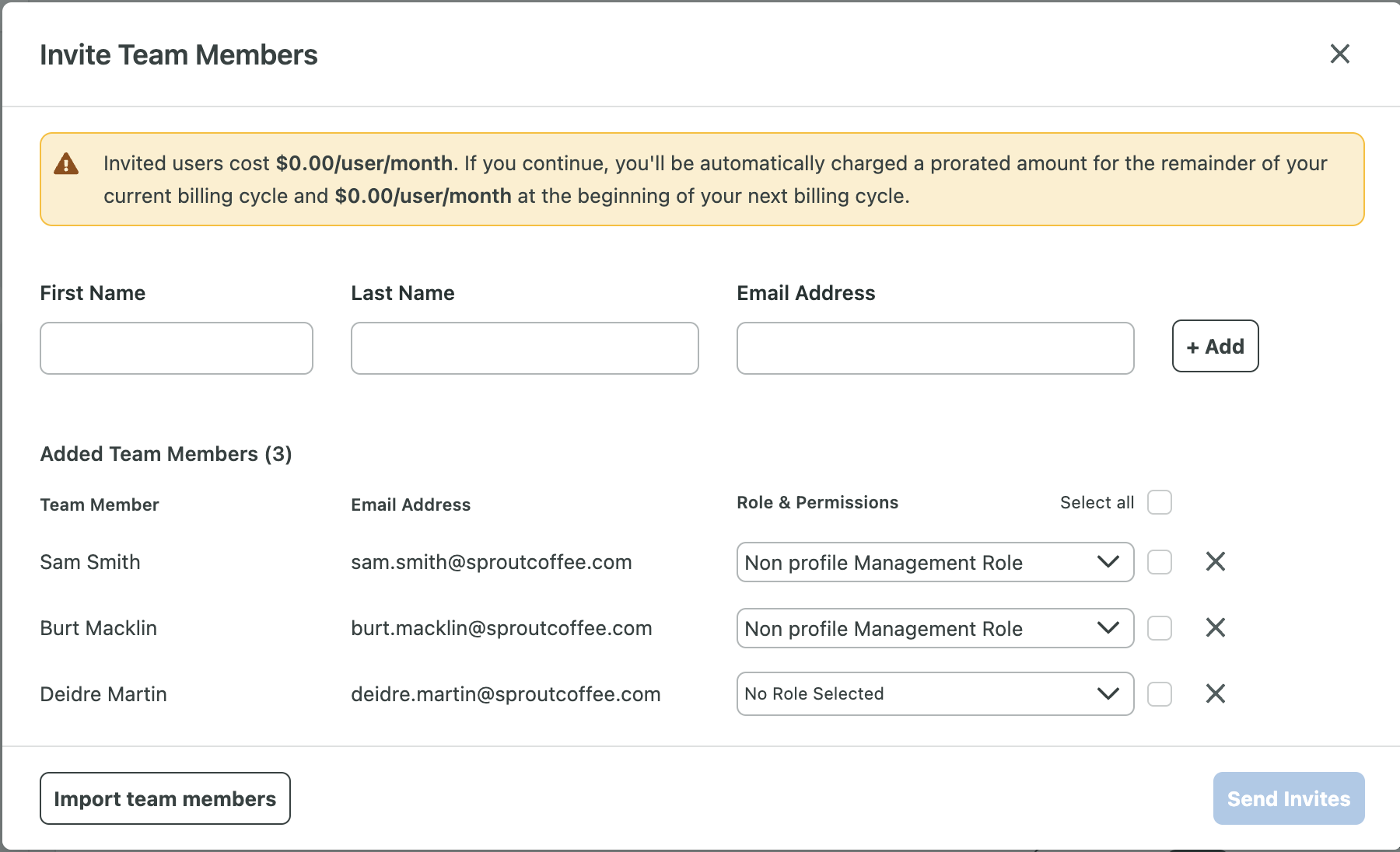Close the Invite Team Members dialog
The width and height of the screenshot is (1400, 852).
[1339, 54]
